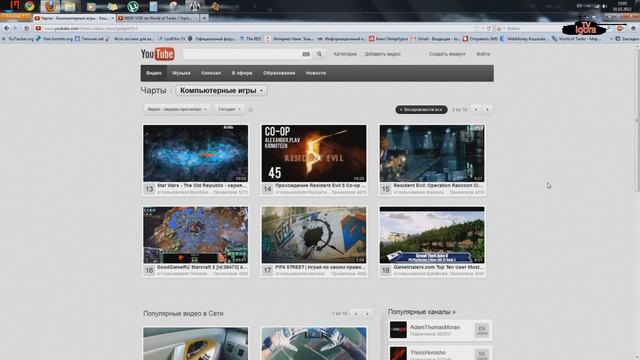Open the Категории link
640x360 pixels.
coord(345,54)
